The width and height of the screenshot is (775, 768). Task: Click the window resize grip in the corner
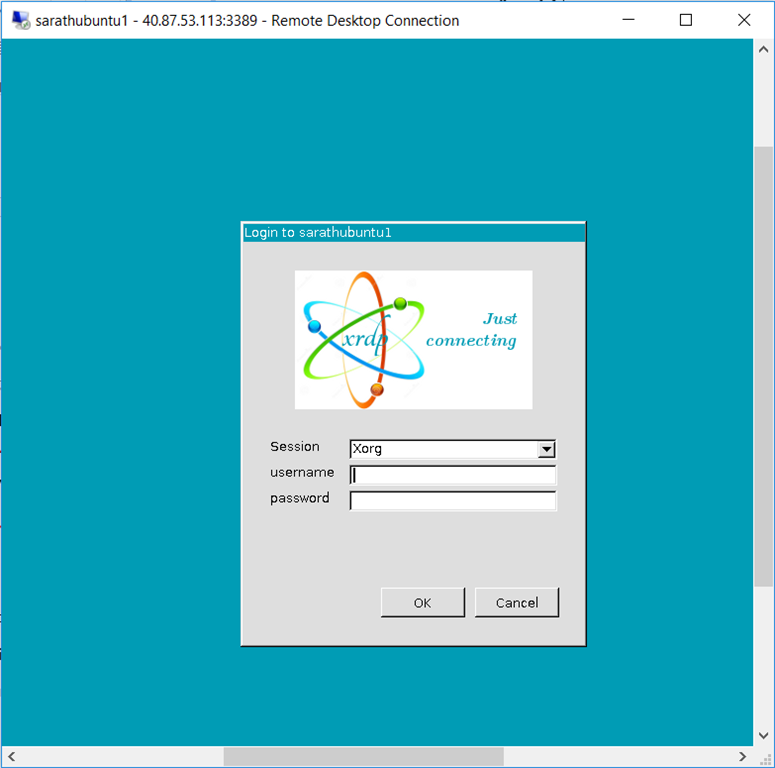[x=764, y=758]
